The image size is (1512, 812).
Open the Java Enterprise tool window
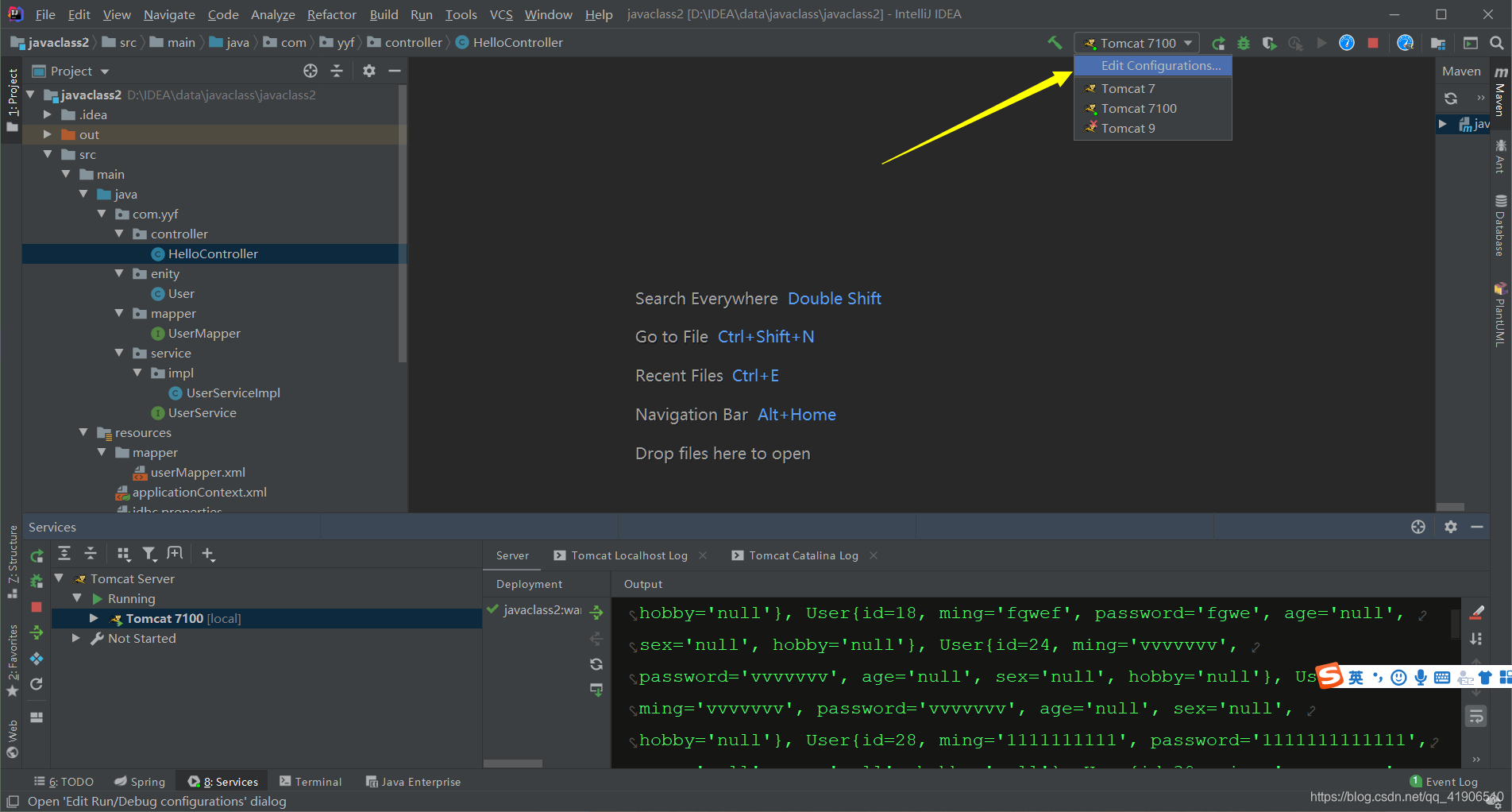point(413,782)
